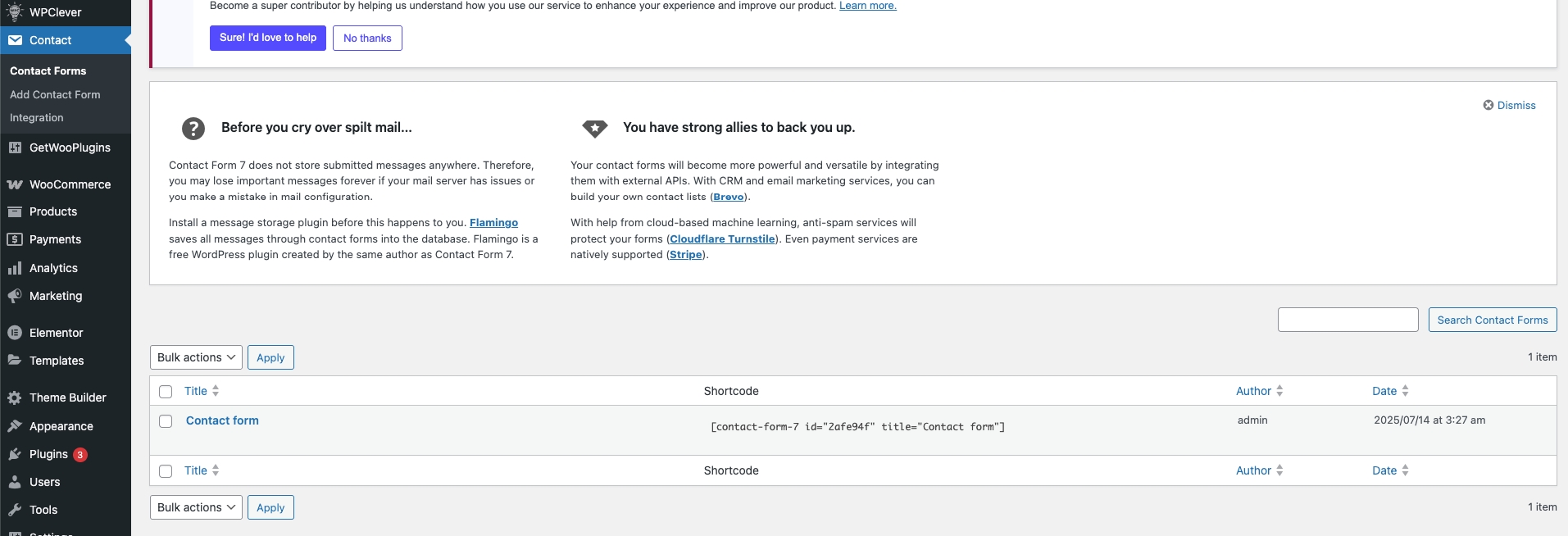Toggle select-all checkbox in table footer

pos(166,471)
